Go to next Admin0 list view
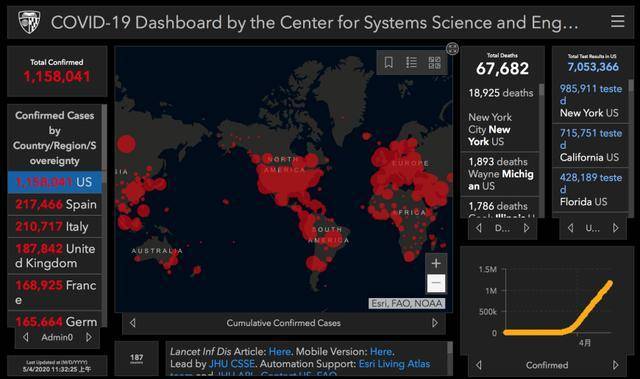Image resolution: width=640 pixels, height=379 pixels. tap(89, 337)
